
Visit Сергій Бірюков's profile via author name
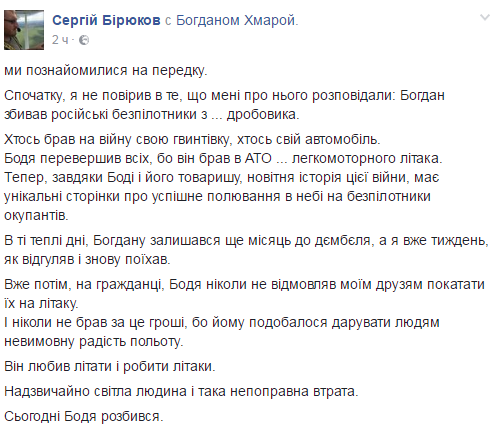[106, 21]
